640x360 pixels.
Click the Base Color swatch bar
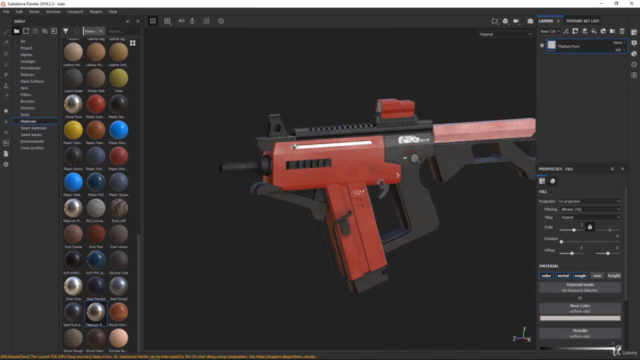(x=580, y=318)
